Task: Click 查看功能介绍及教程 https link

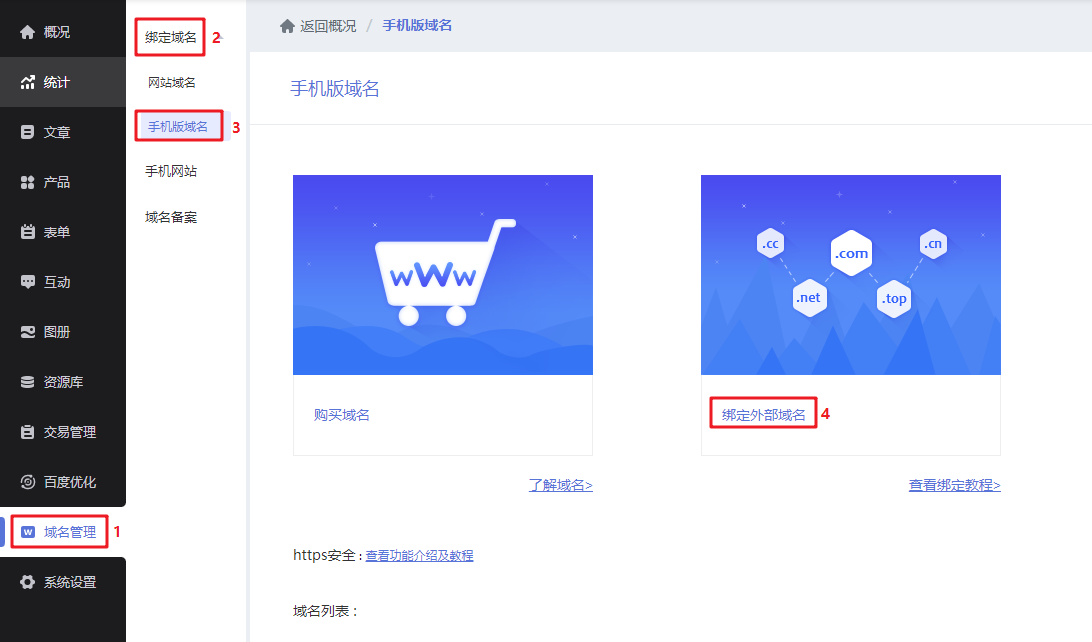Action: (x=419, y=556)
